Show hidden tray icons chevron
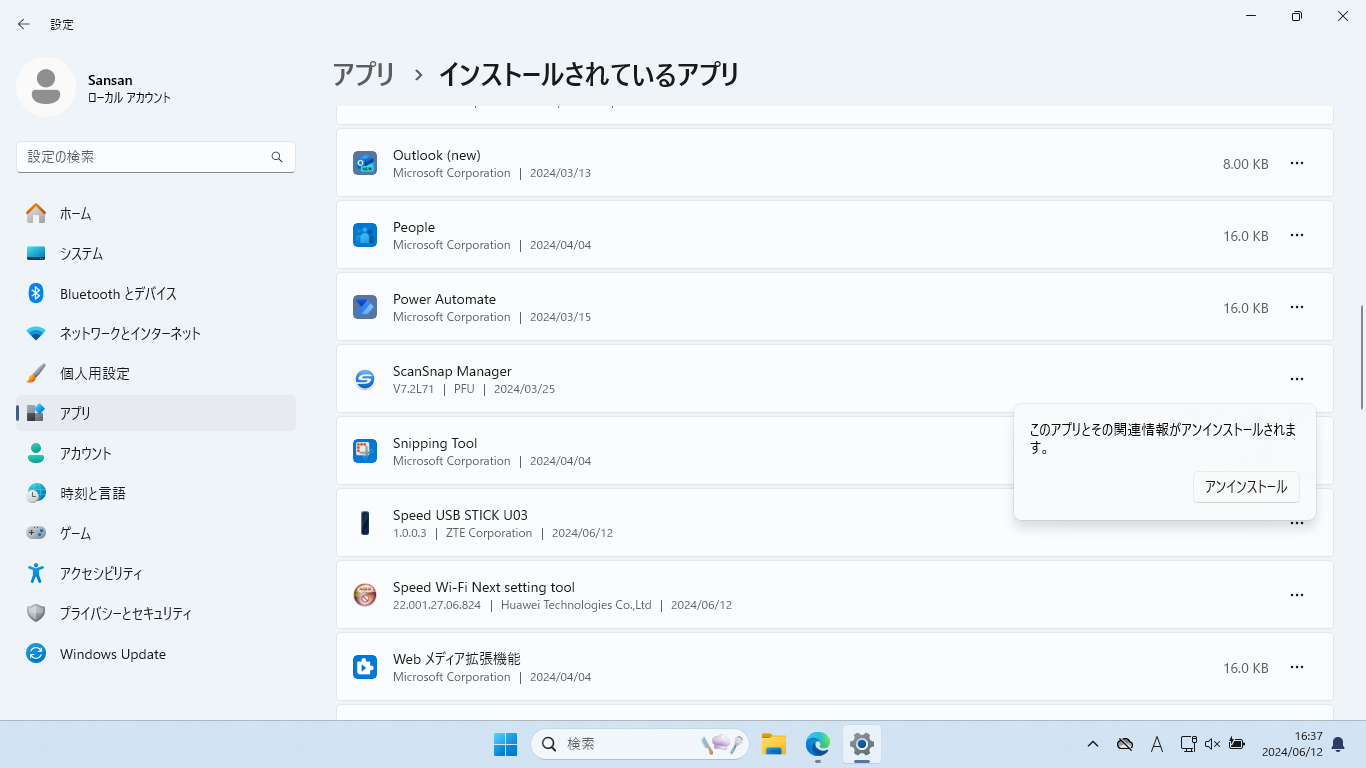Viewport: 1366px width, 768px height. click(1093, 744)
